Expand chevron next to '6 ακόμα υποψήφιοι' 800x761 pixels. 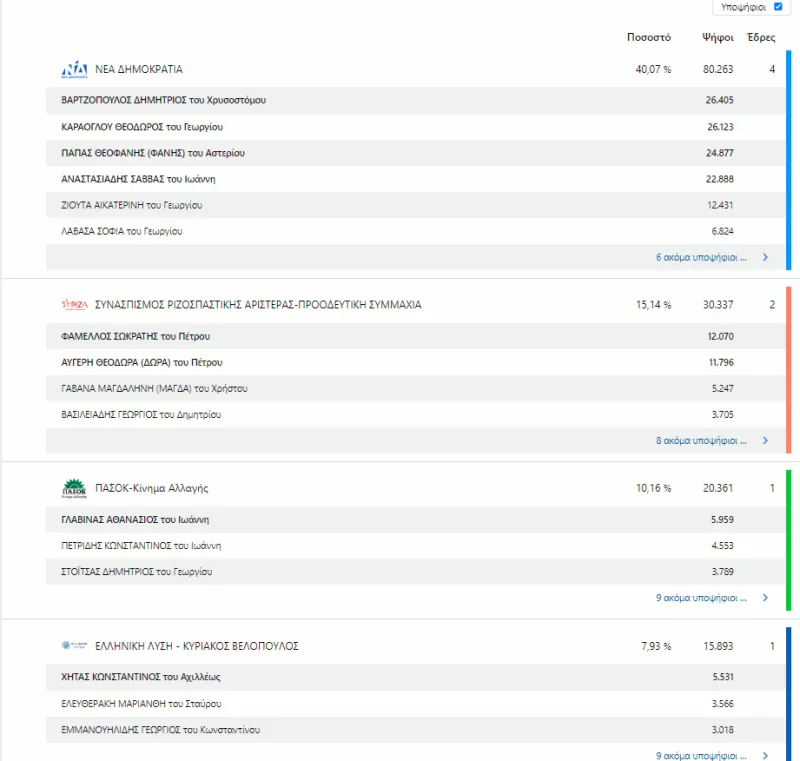tap(765, 257)
